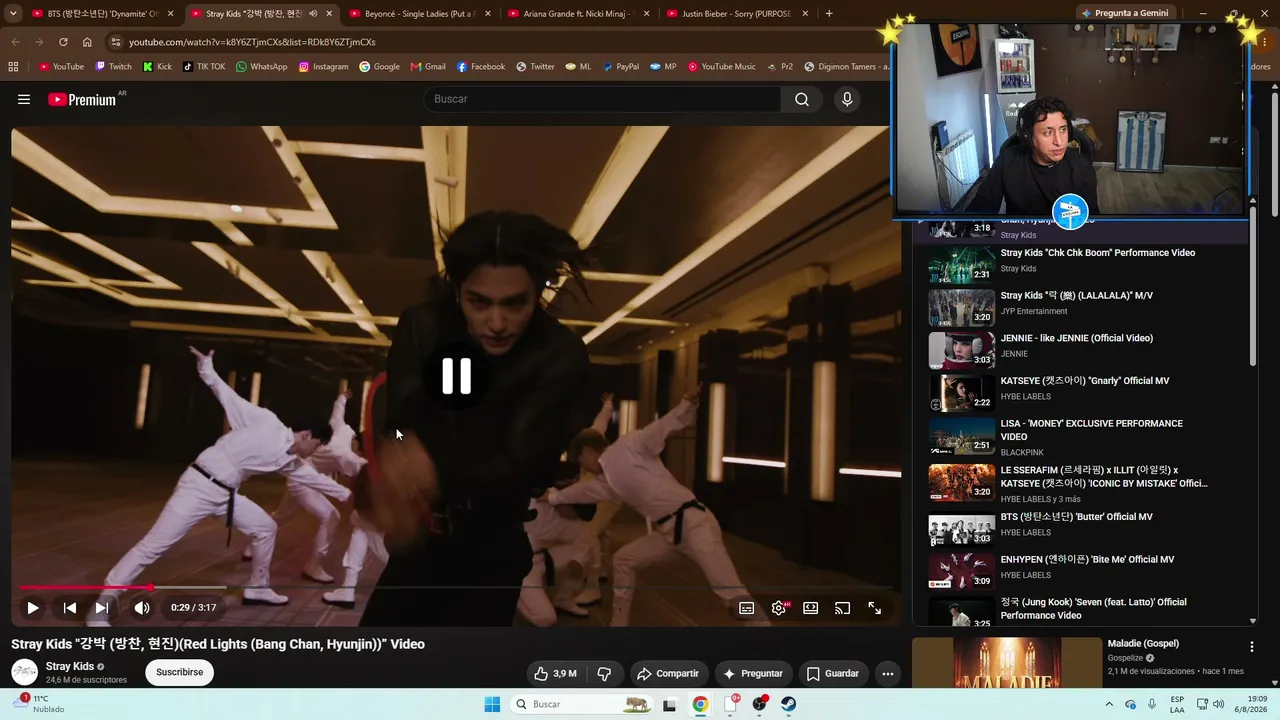Open the Instagram bookmark
The height and width of the screenshot is (720, 1280).
click(x=323, y=67)
